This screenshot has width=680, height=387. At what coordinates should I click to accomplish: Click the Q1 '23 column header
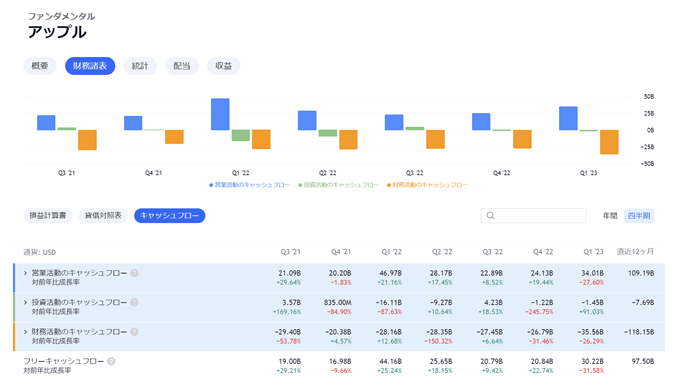pos(593,252)
